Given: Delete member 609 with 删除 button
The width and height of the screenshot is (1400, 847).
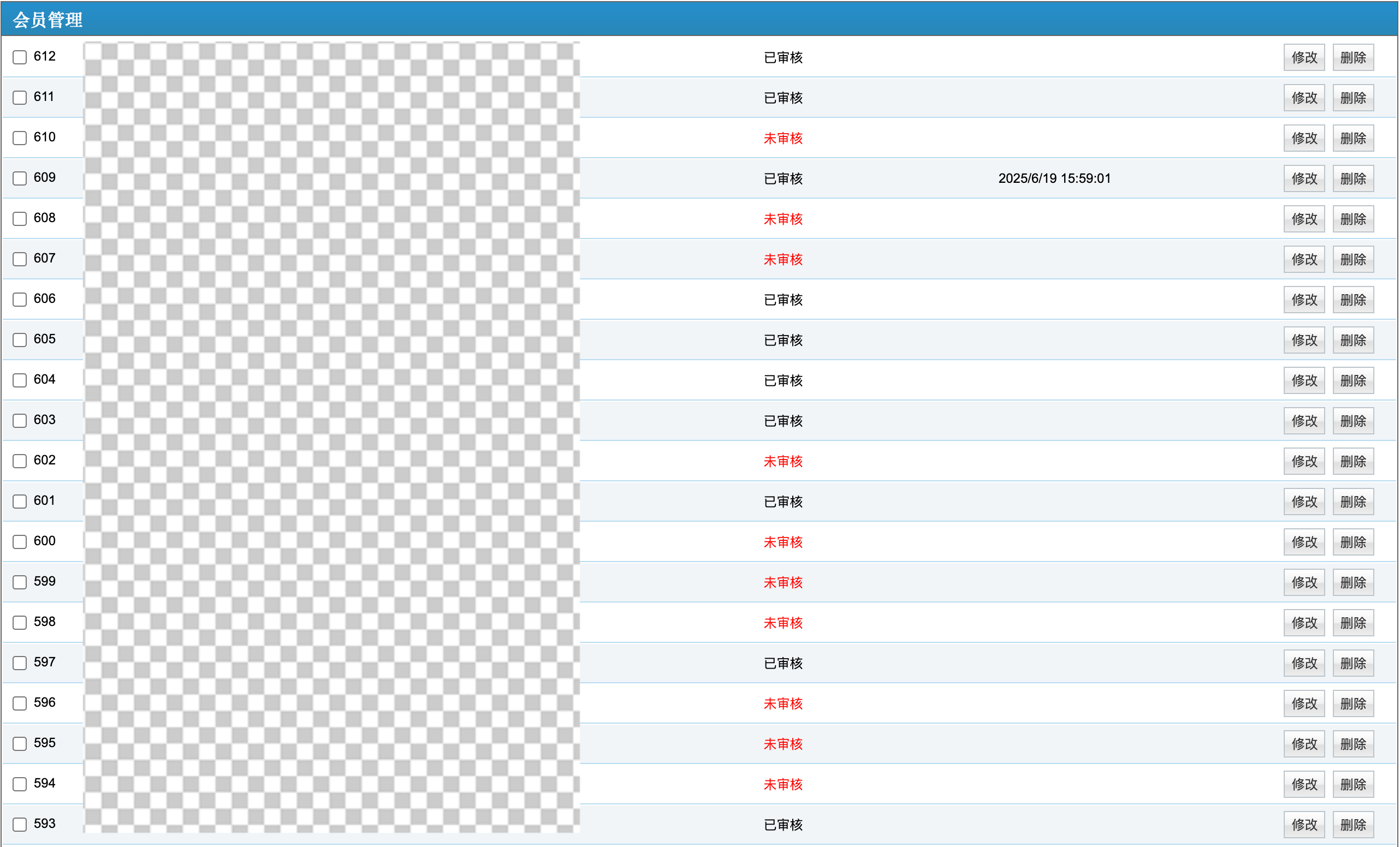Looking at the screenshot, I should (1352, 178).
